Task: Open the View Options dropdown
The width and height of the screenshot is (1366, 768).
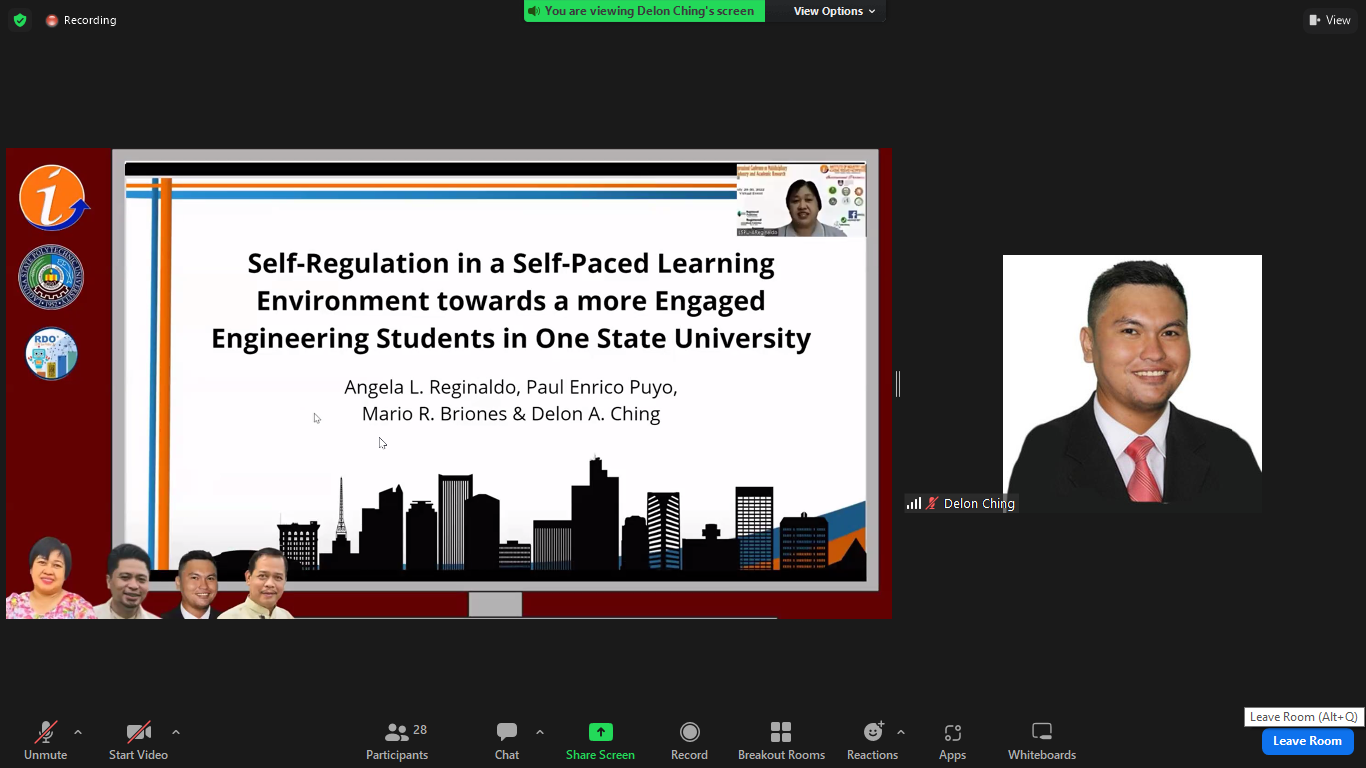Action: (x=834, y=11)
